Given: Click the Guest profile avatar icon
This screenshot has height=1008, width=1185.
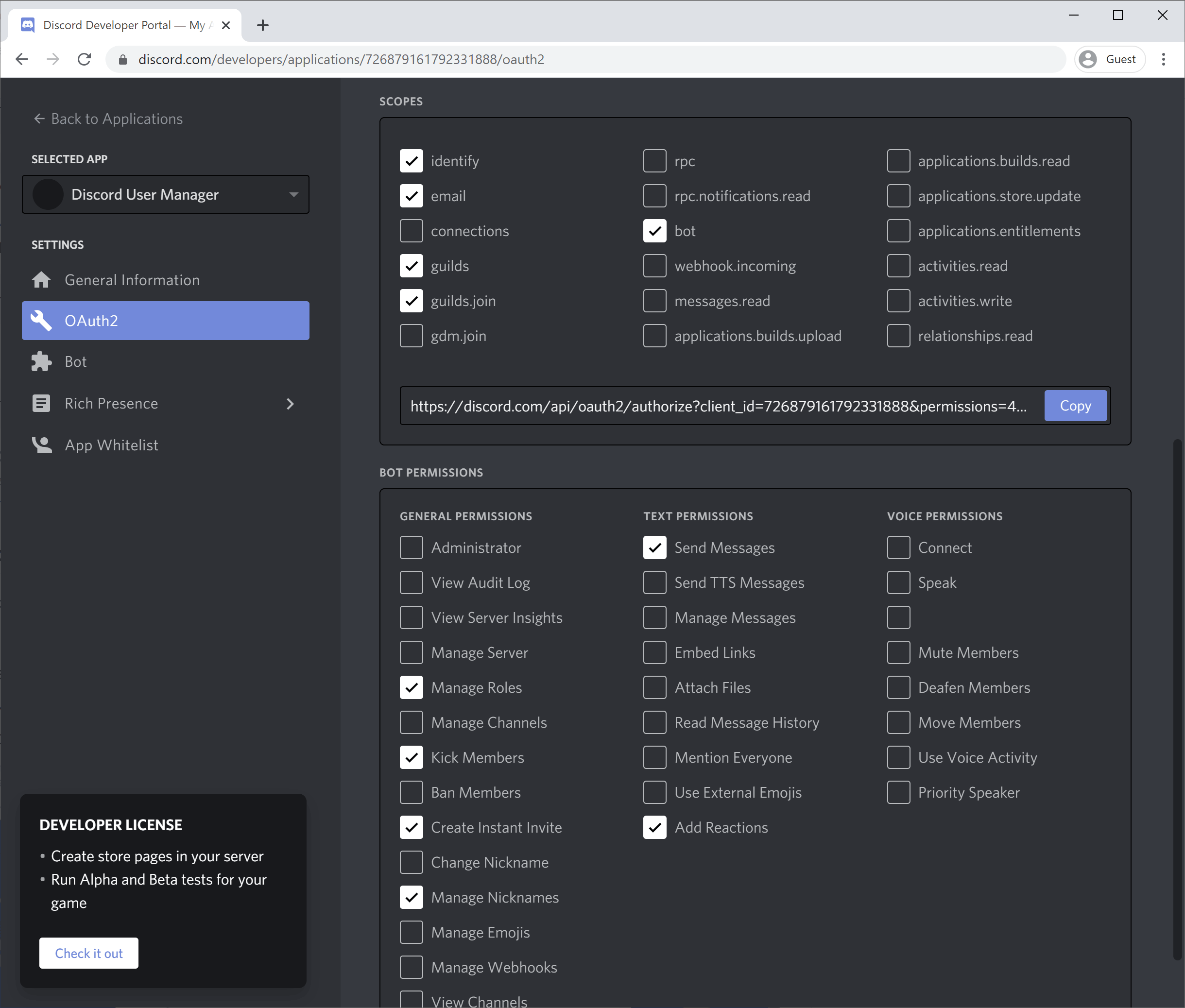Looking at the screenshot, I should (x=1088, y=59).
